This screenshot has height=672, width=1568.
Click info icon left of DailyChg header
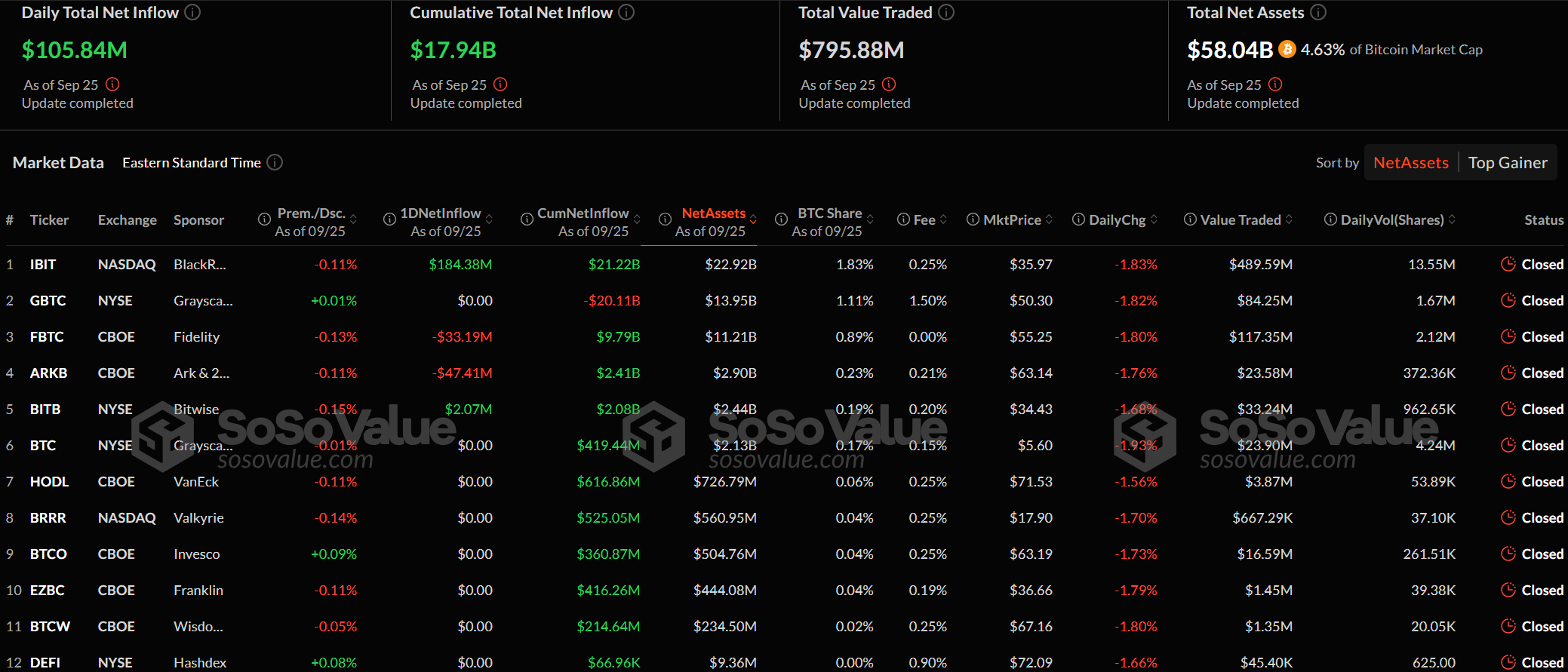(x=1079, y=219)
